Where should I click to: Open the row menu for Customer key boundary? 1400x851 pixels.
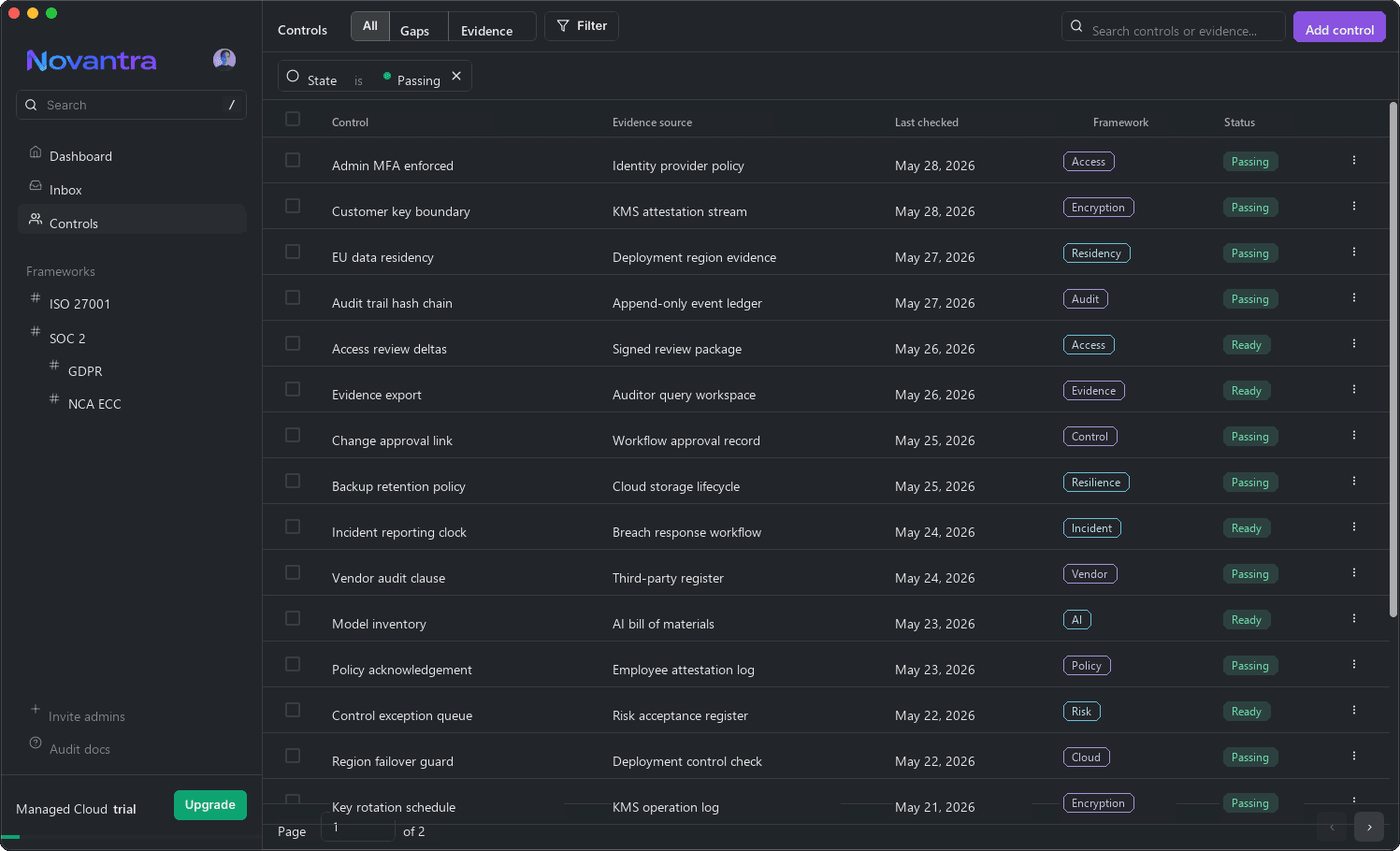pos(1353,206)
